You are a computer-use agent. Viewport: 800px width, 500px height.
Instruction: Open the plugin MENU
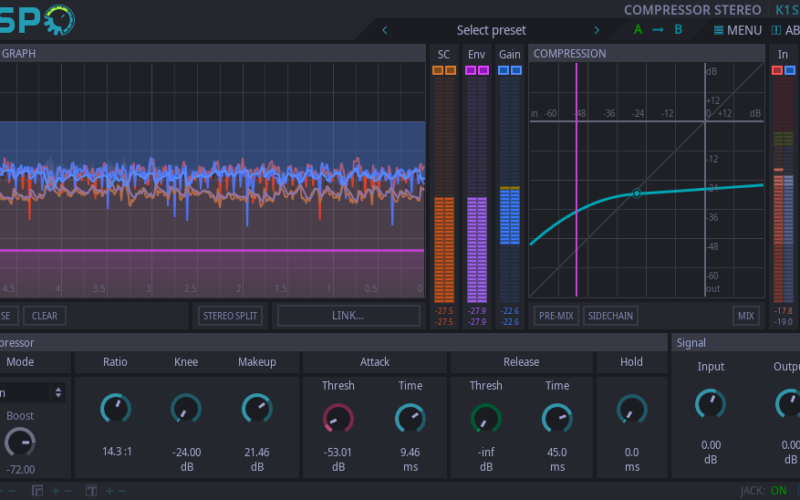click(737, 30)
